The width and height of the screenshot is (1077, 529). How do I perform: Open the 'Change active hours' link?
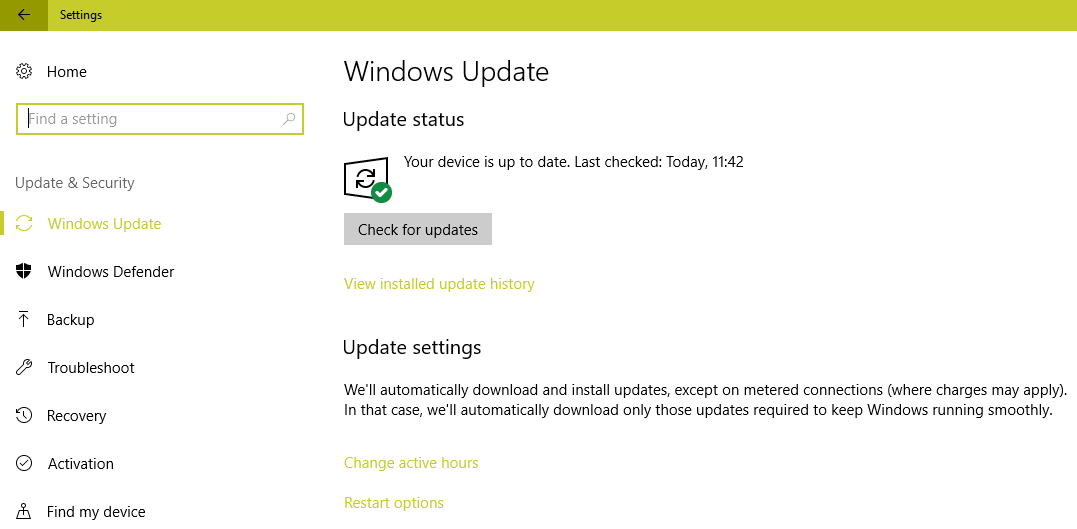click(x=411, y=463)
